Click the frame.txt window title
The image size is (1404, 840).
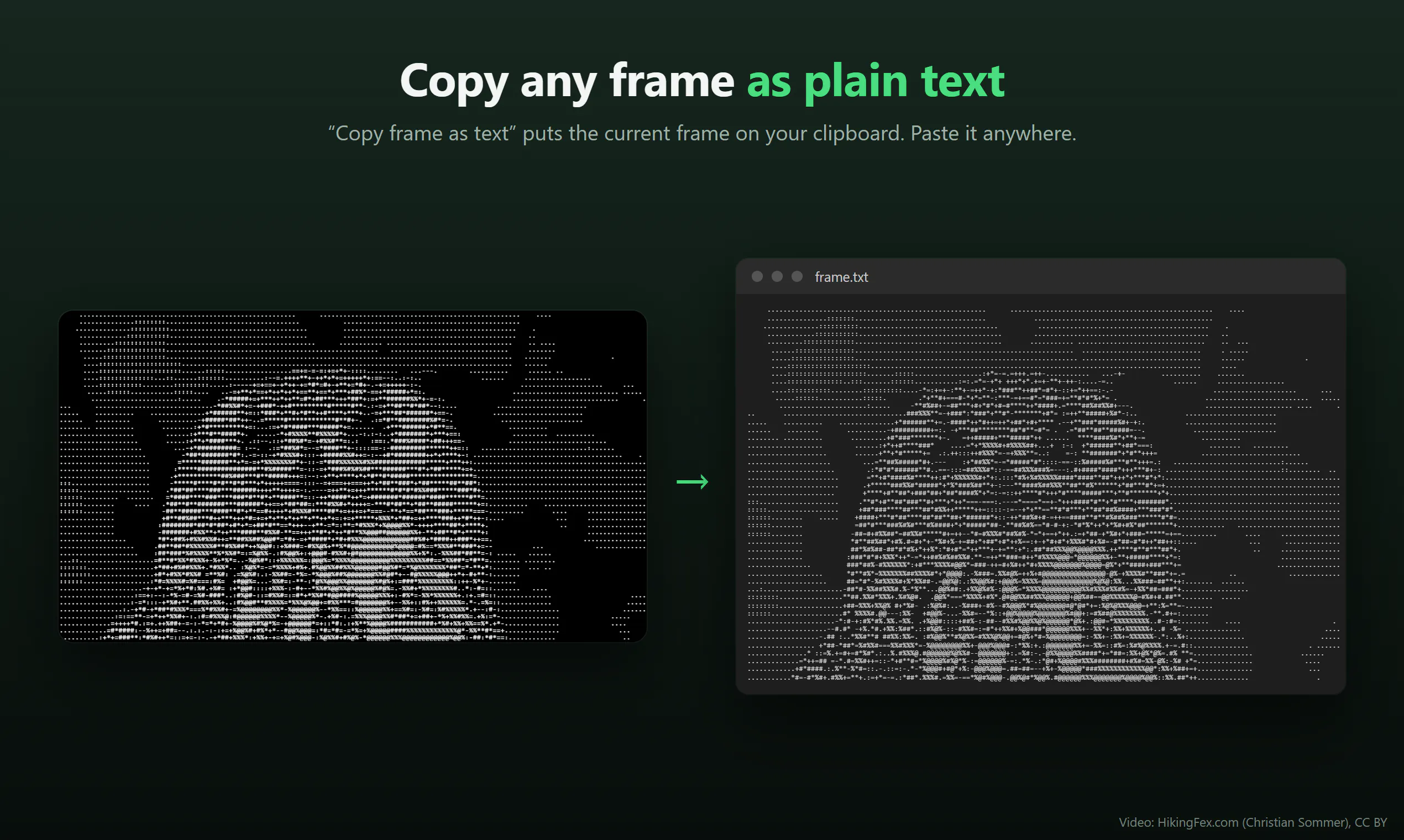(841, 277)
